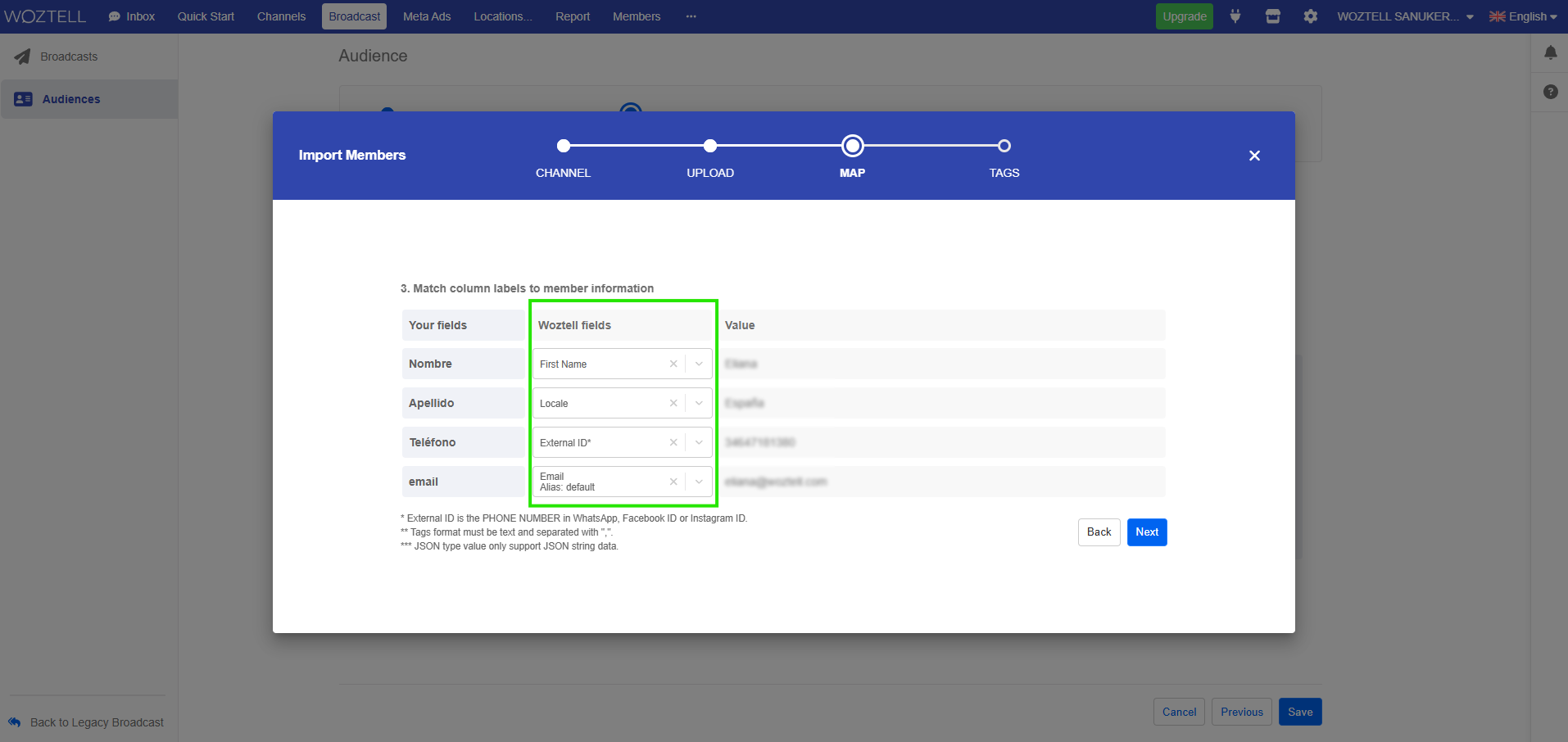Clear the First Name field selection
The image size is (1568, 742).
coord(673,364)
